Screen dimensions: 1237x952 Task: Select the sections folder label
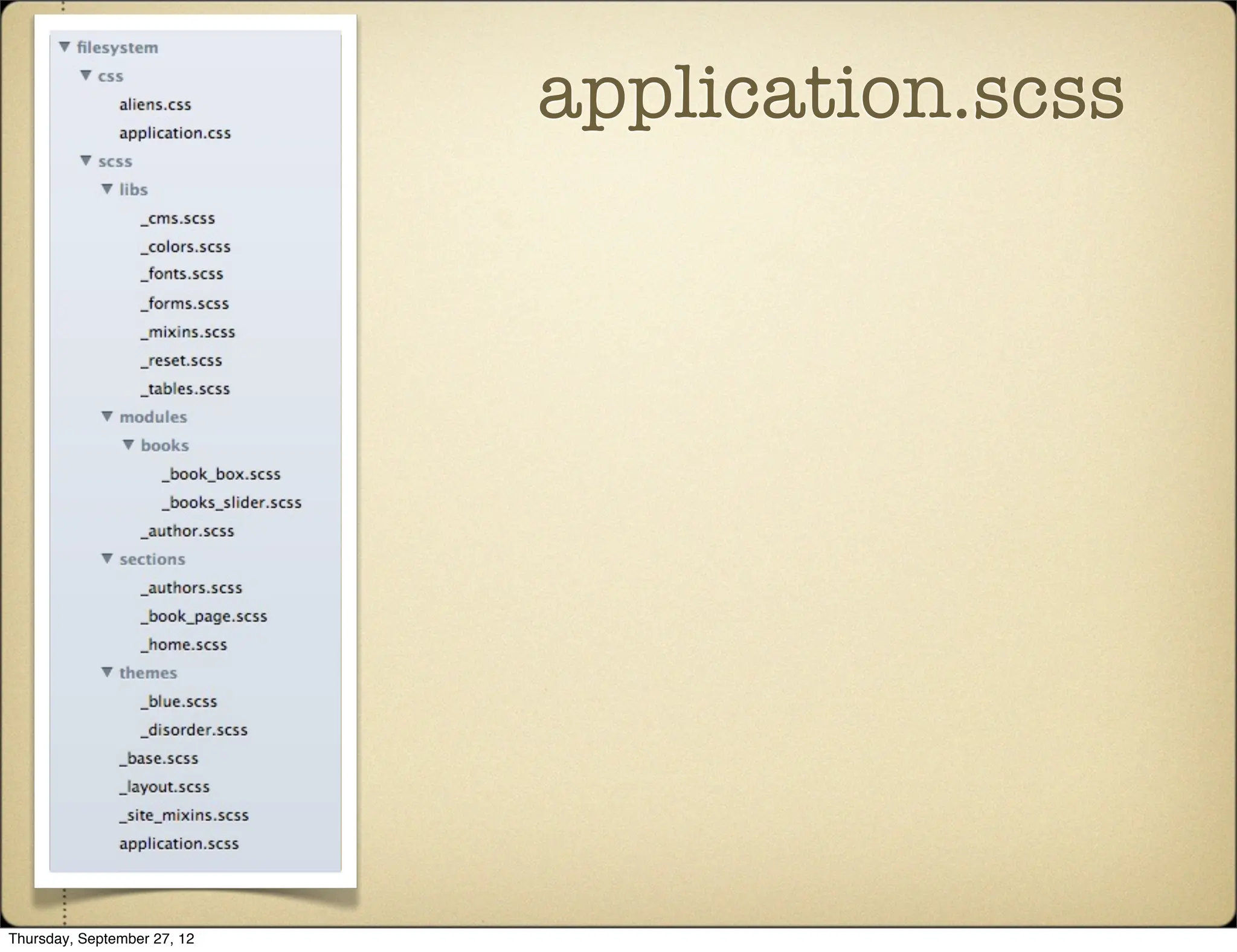(x=152, y=559)
